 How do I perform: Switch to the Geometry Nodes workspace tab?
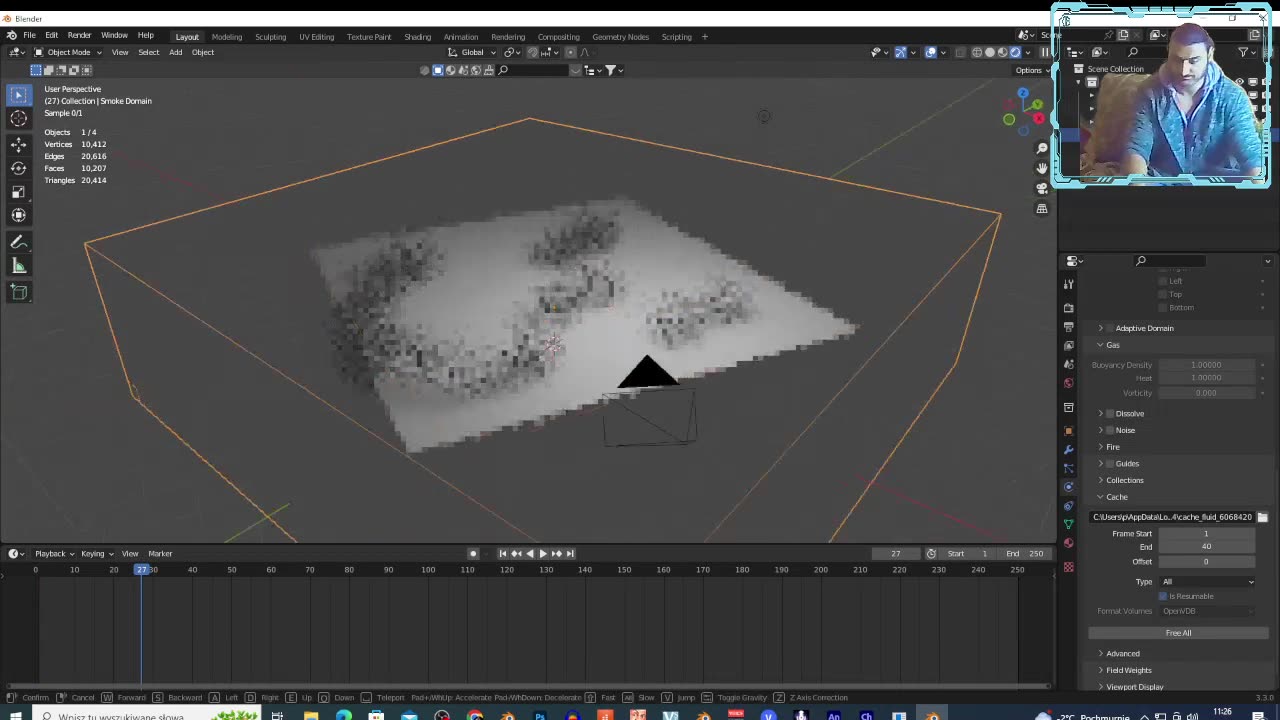click(x=620, y=37)
